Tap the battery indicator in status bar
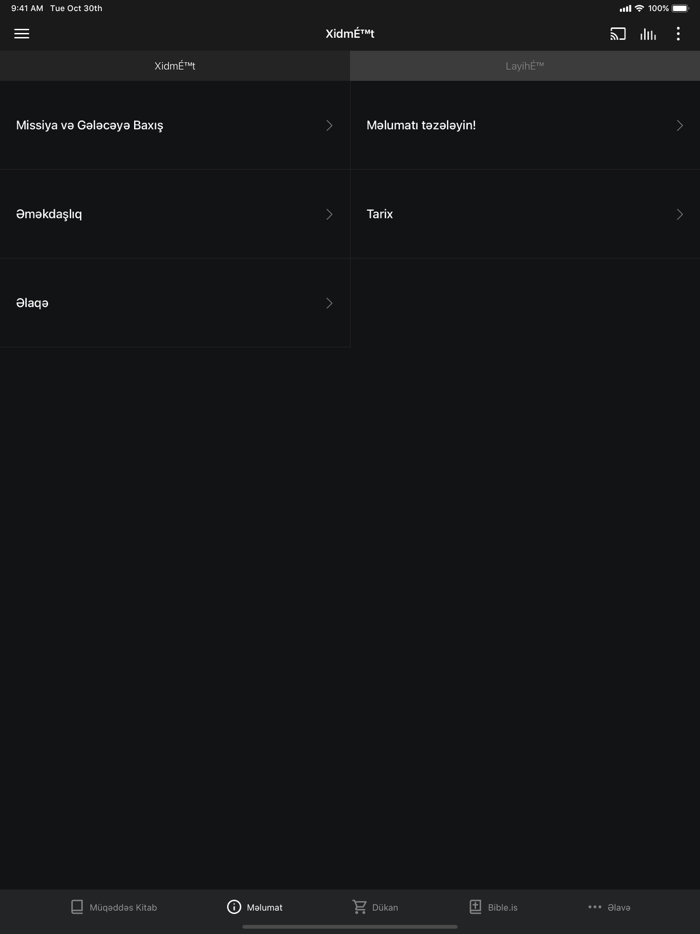Screen dimensions: 700x934 pos(681,8)
